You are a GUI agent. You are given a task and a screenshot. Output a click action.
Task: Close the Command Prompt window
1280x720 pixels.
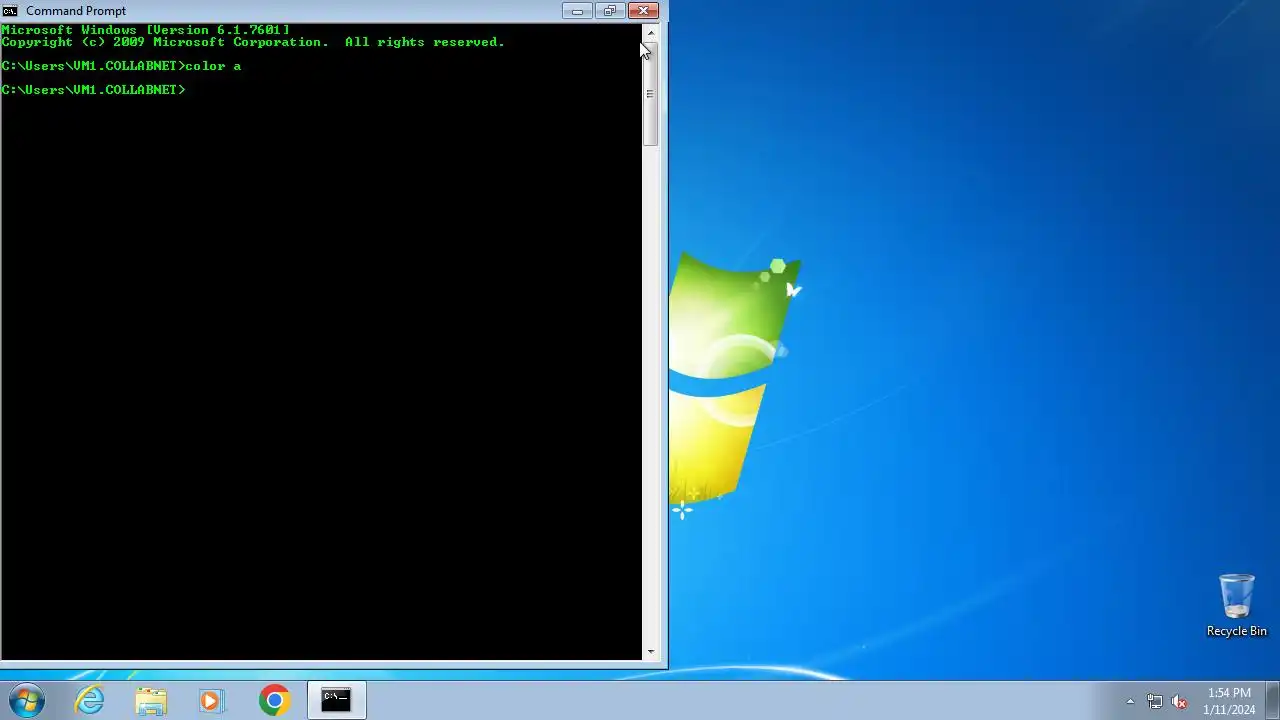643,11
